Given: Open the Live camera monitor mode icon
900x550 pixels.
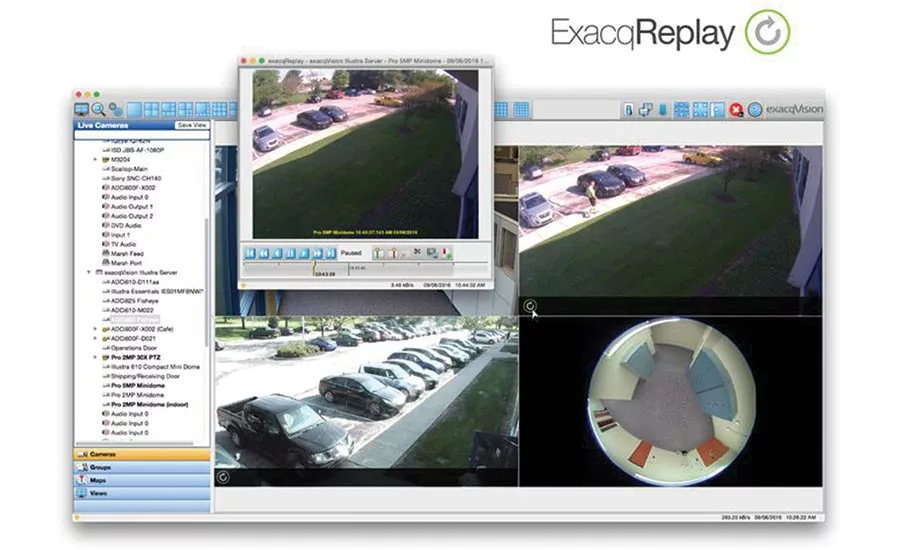Looking at the screenshot, I should point(82,108).
